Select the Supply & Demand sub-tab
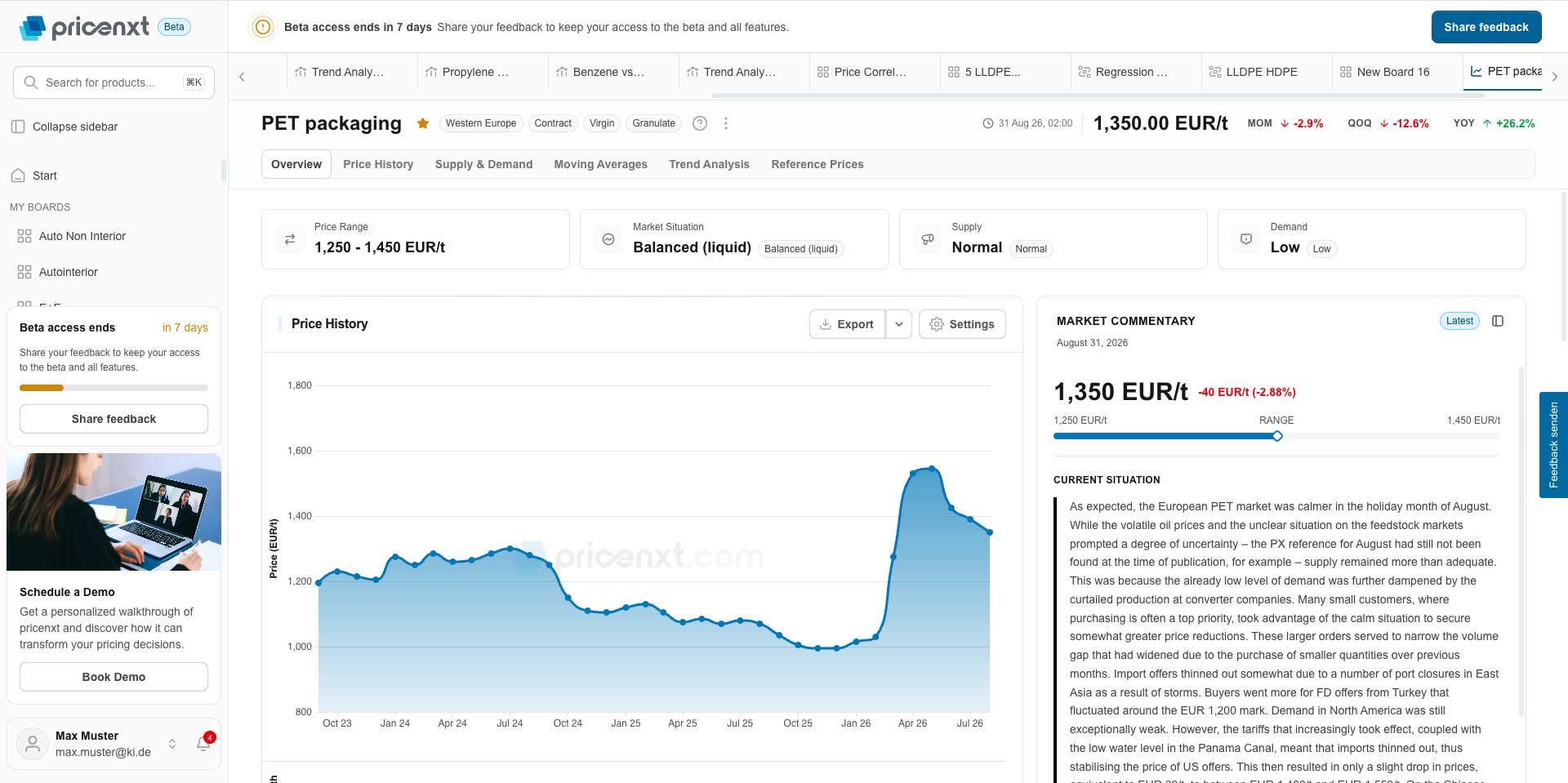The width and height of the screenshot is (1568, 783). [x=483, y=164]
